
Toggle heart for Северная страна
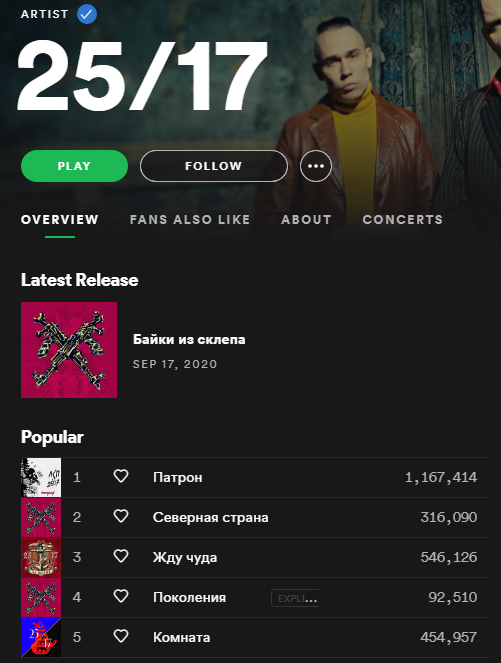(x=121, y=516)
